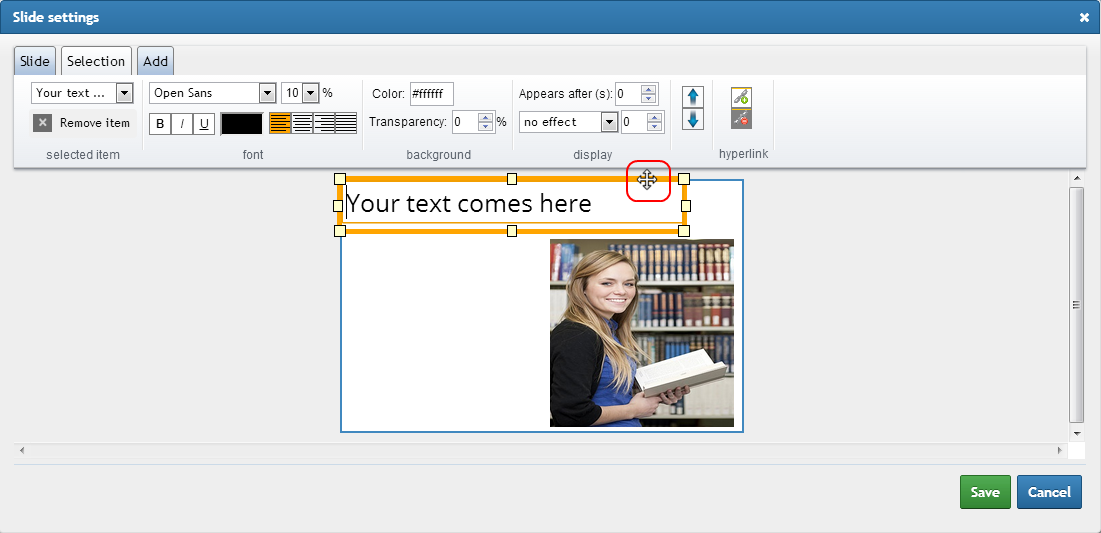Save the slide settings

(x=985, y=492)
